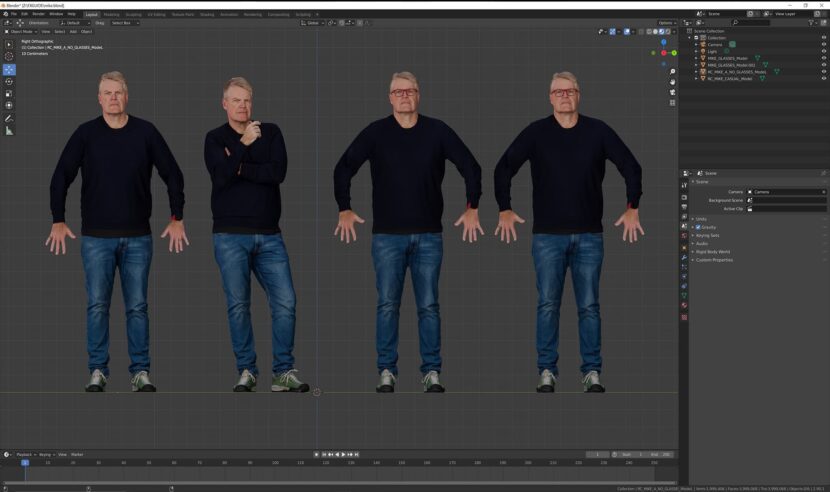Viewport: 830px width, 492px height.
Task: Select the Move tool in the toolbar
Action: (x=9, y=70)
